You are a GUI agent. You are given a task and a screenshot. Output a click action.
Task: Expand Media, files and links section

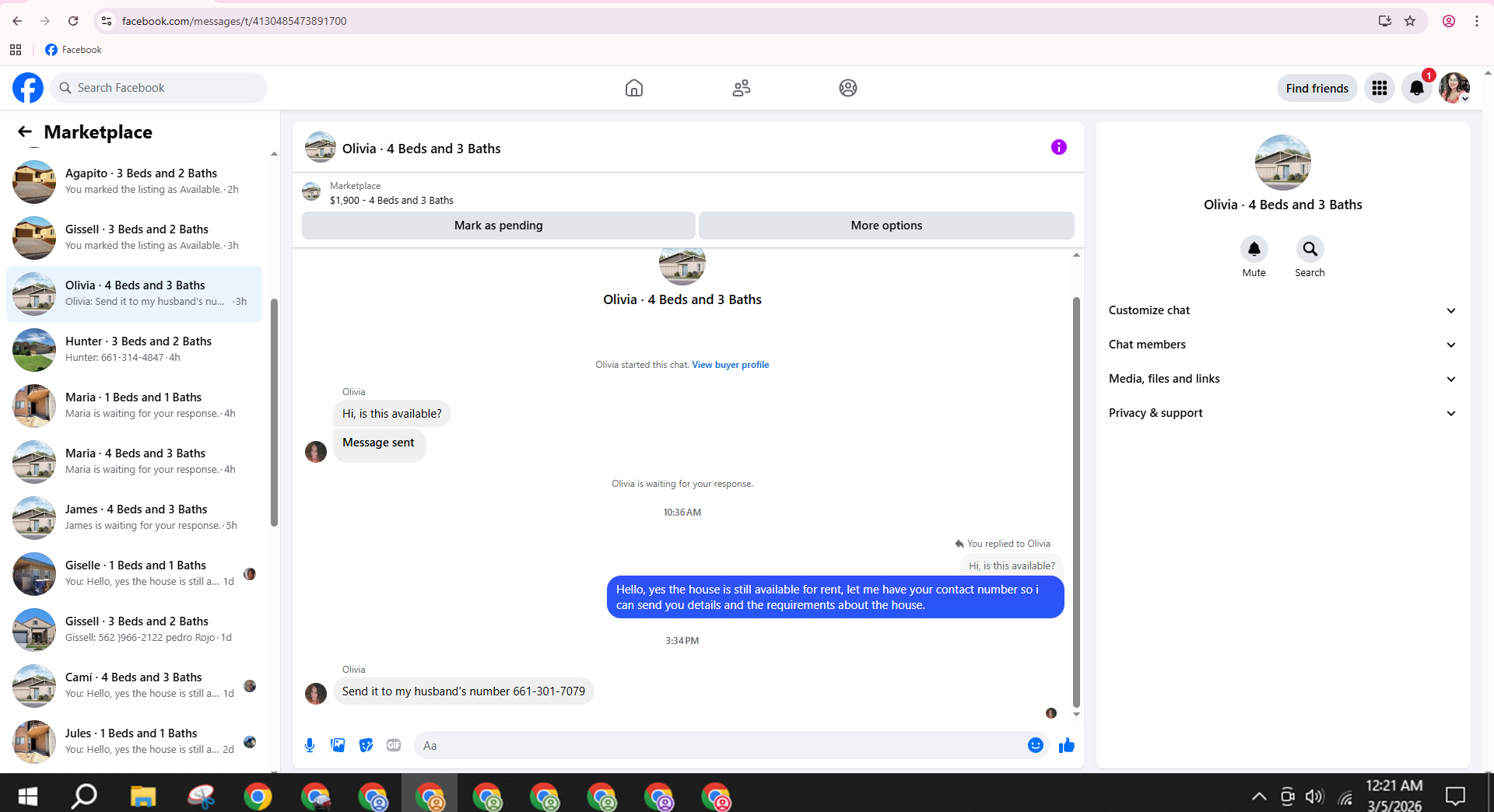[x=1282, y=379]
